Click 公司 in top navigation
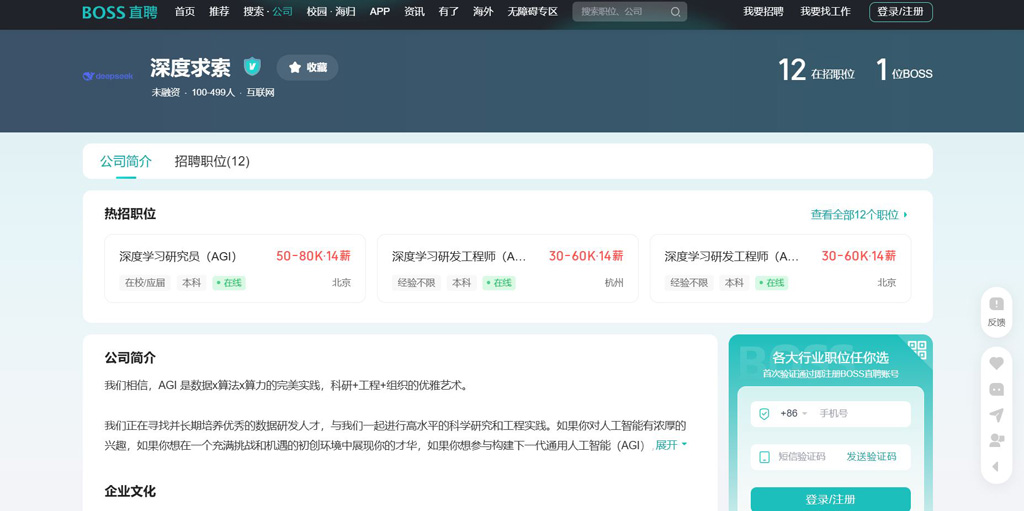1024x511 pixels. (x=283, y=12)
